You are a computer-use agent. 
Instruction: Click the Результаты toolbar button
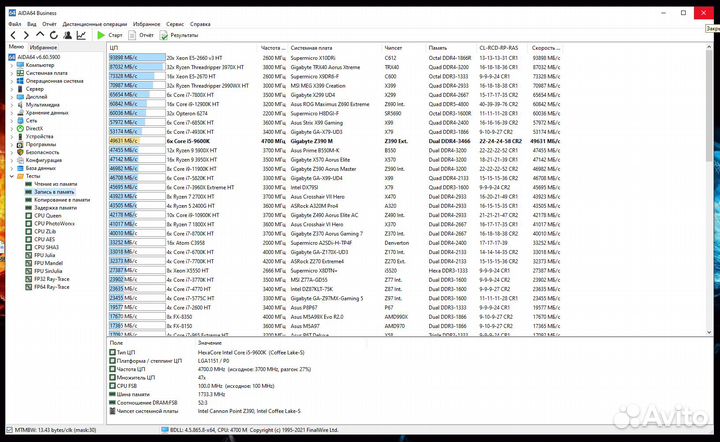[x=179, y=35]
